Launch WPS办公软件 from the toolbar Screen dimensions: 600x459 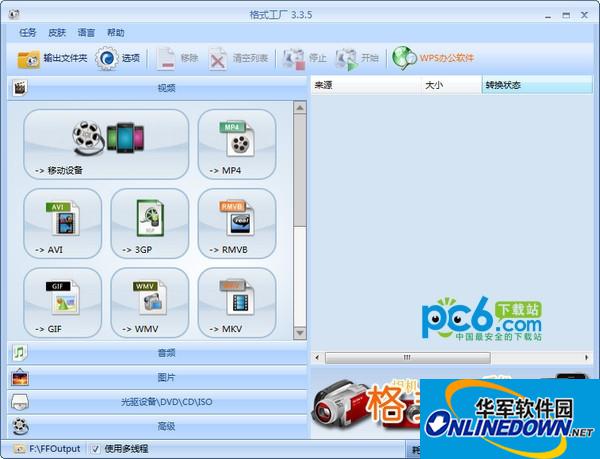click(x=433, y=59)
